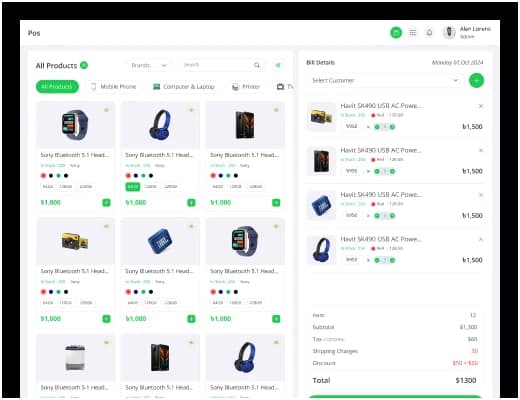Open the notification bell in the header

[429, 33]
